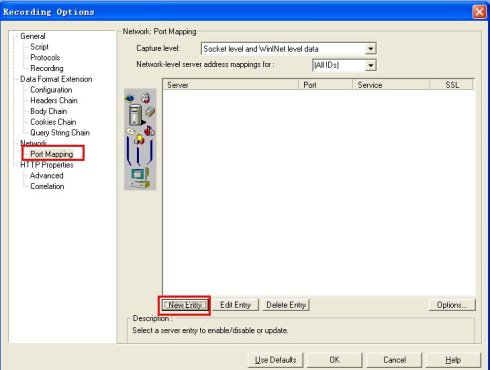Open Protocols under General
The height and width of the screenshot is (370, 490).
(x=45, y=58)
